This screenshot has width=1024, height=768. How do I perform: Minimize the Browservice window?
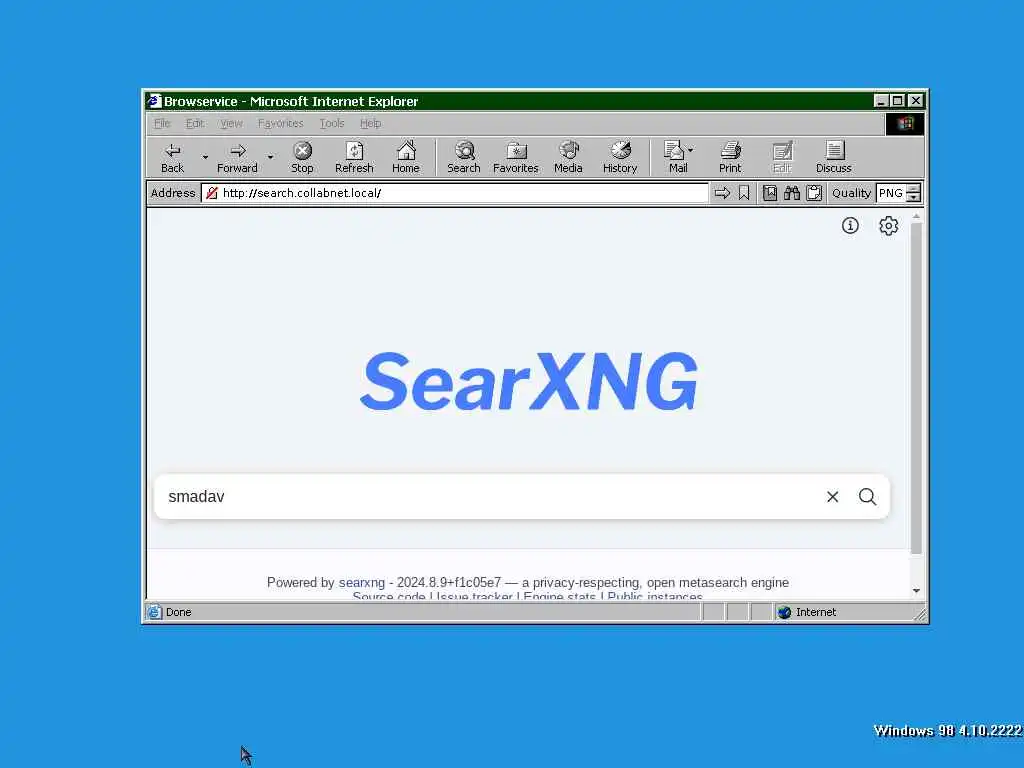[881, 101]
